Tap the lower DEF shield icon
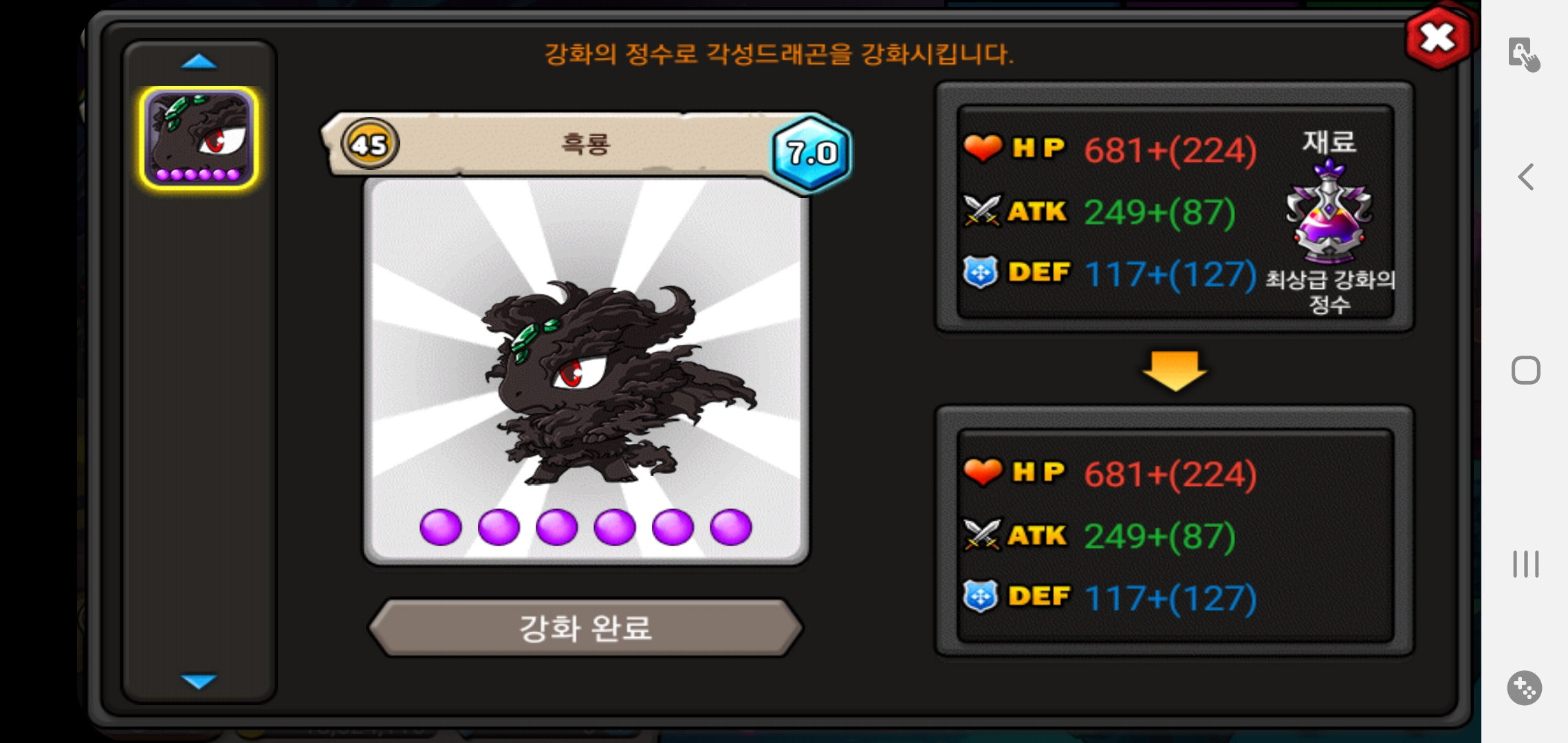This screenshot has height=743, width=1568. pyautogui.click(x=981, y=596)
